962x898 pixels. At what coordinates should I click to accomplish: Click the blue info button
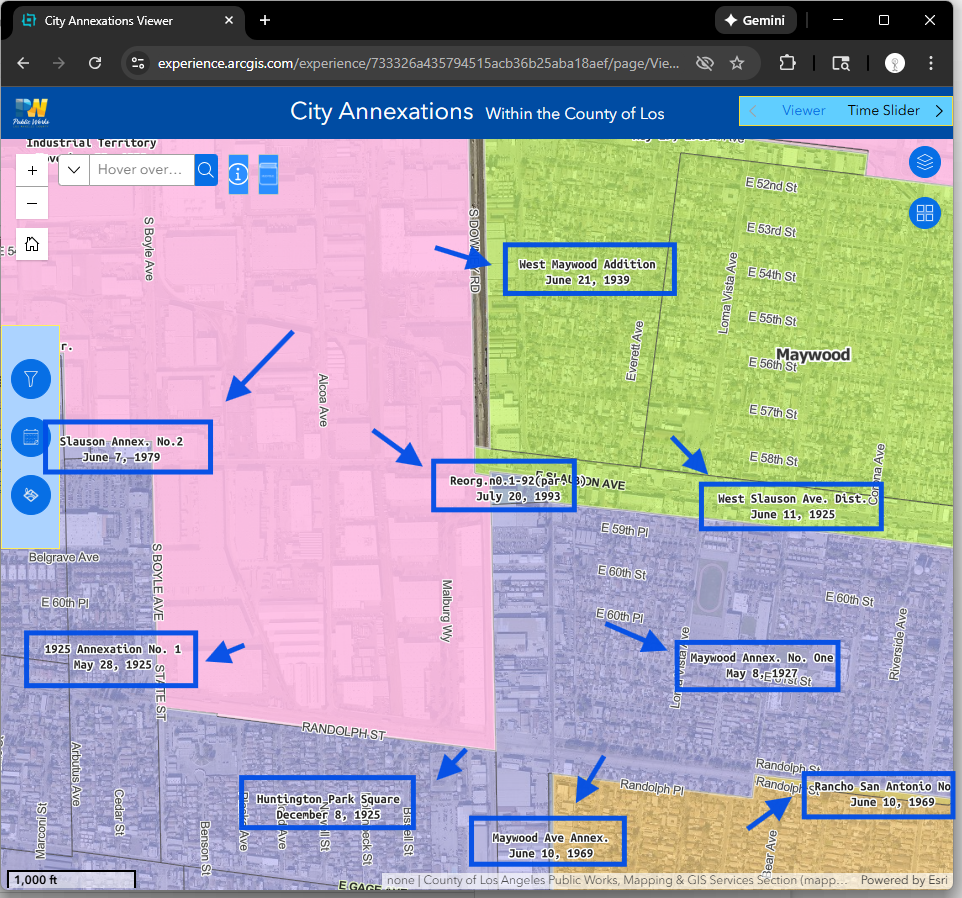coord(238,173)
